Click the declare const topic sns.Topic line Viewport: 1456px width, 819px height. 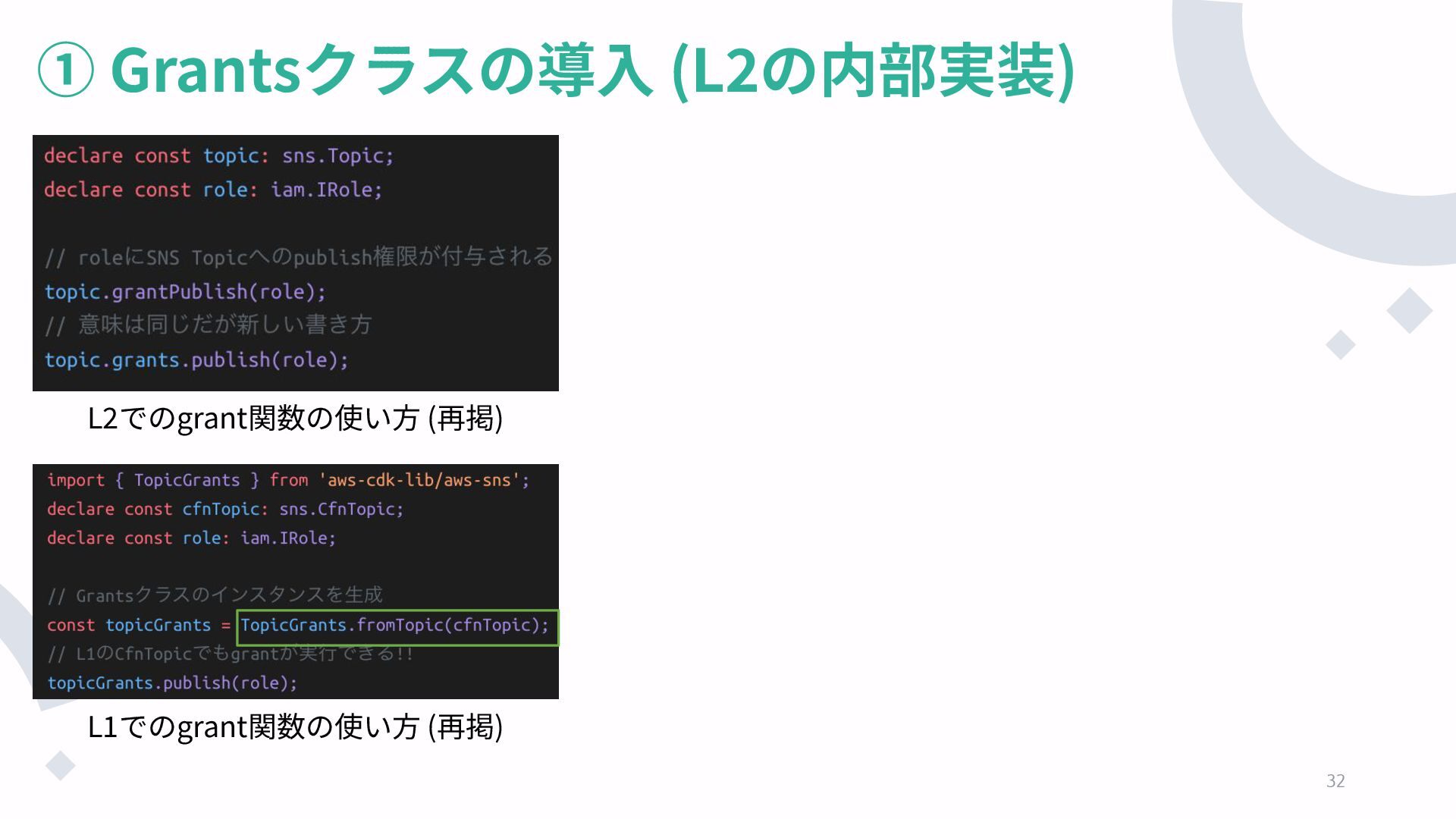pyautogui.click(x=218, y=156)
